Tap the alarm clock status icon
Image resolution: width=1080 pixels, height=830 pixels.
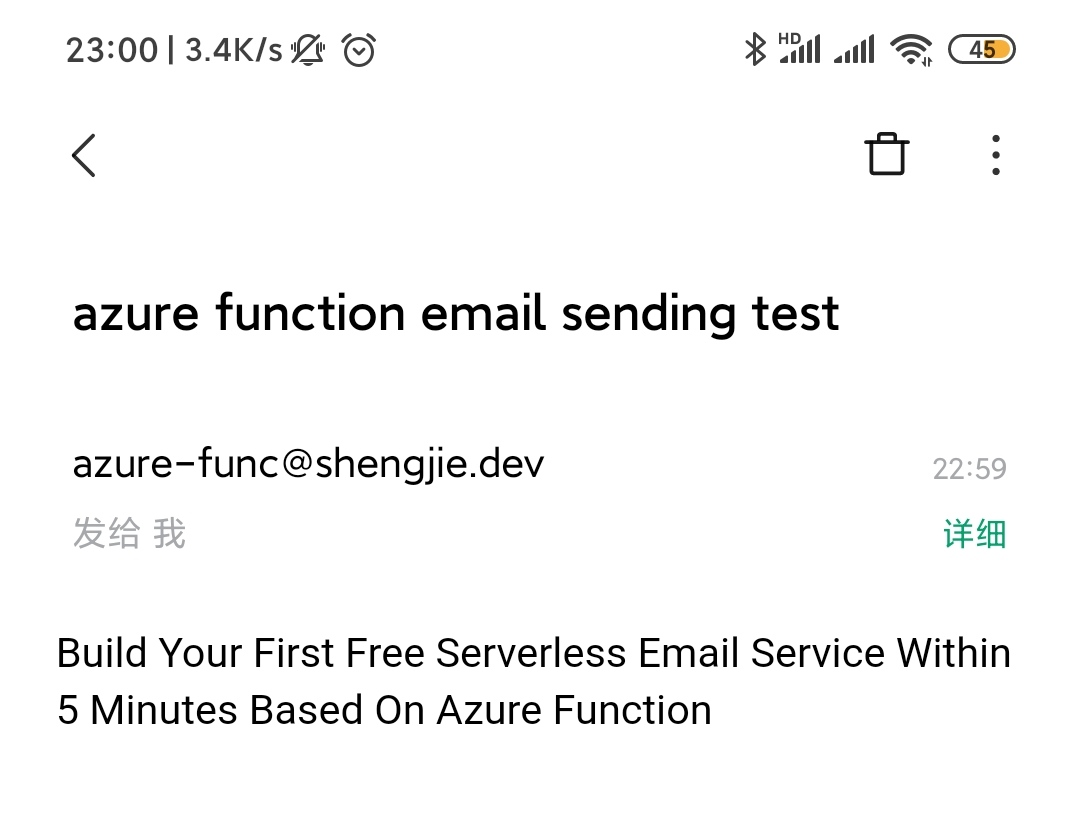click(359, 49)
